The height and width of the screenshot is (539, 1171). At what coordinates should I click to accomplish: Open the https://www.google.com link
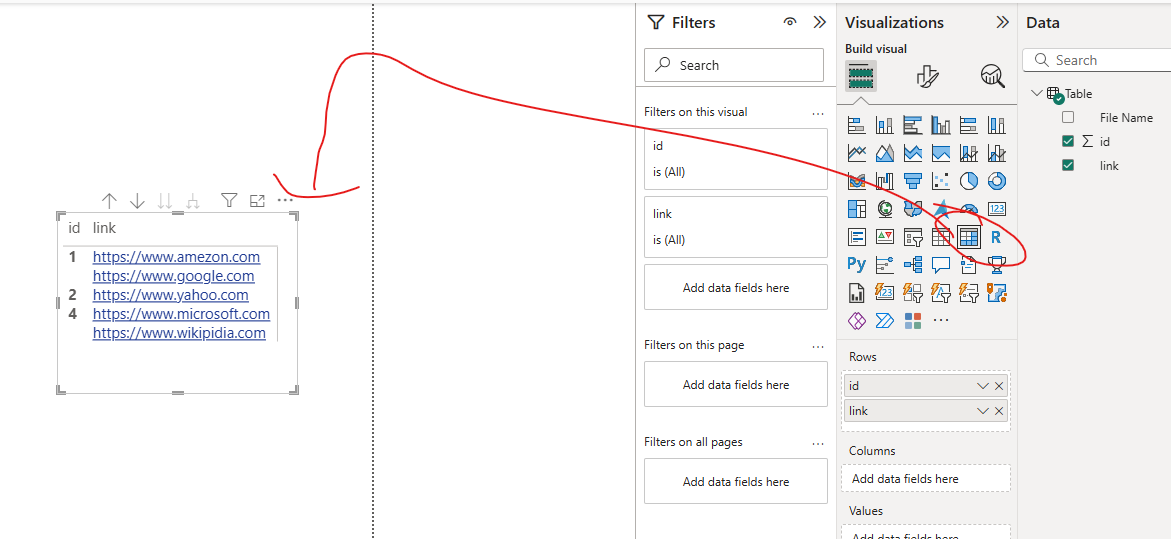[x=173, y=276]
